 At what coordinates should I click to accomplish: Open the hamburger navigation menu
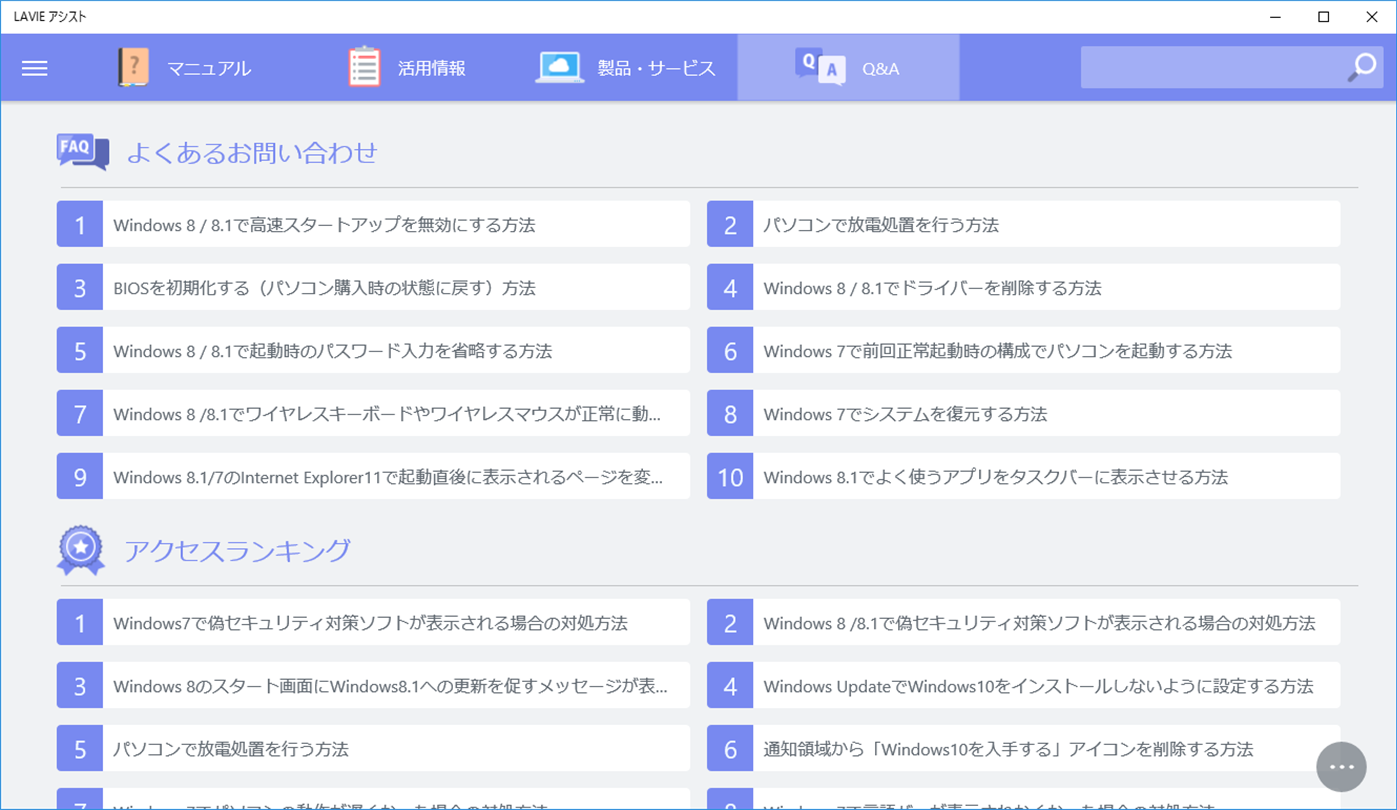pyautogui.click(x=35, y=68)
